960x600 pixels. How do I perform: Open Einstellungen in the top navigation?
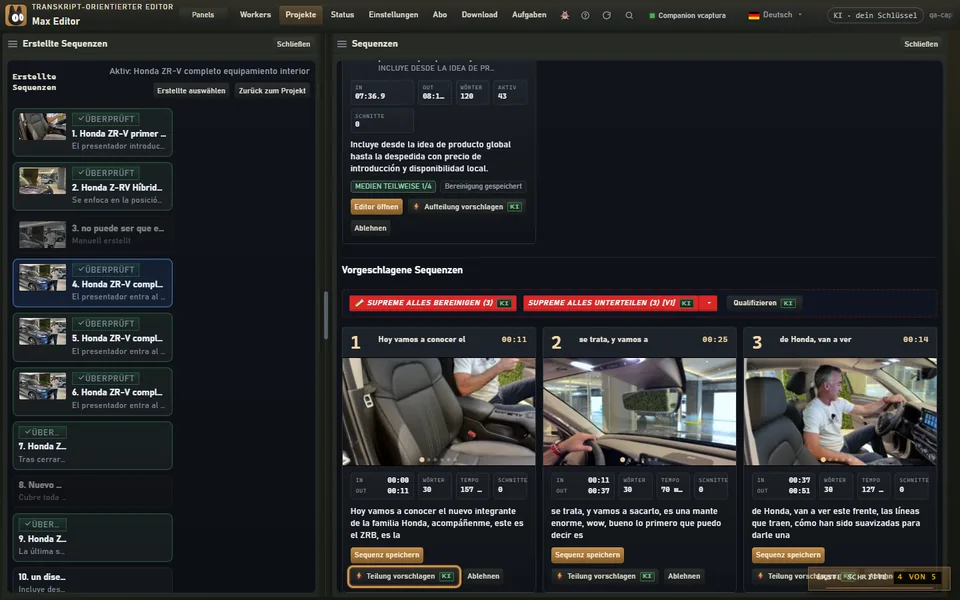393,15
